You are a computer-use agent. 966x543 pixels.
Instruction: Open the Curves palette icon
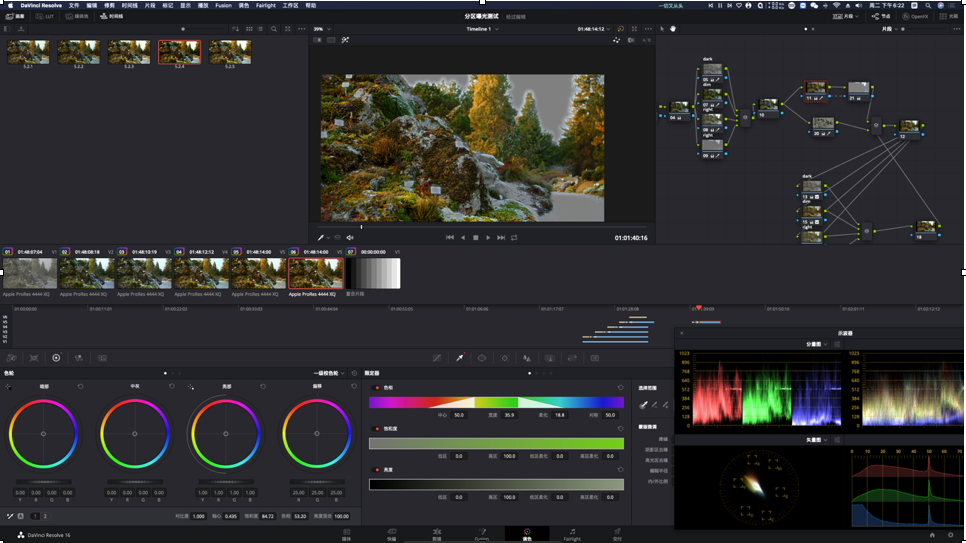click(x=436, y=357)
